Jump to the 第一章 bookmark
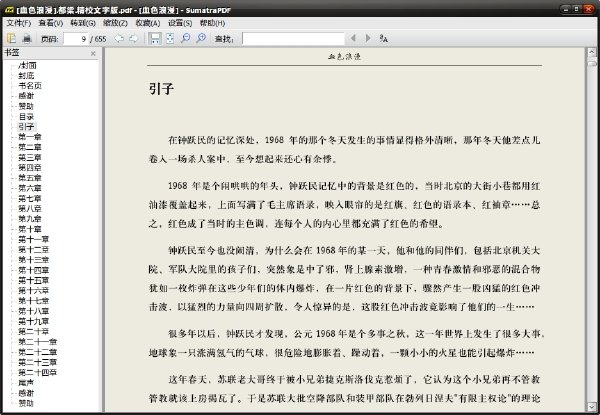Viewport: 600px width, 415px height. 30,137
